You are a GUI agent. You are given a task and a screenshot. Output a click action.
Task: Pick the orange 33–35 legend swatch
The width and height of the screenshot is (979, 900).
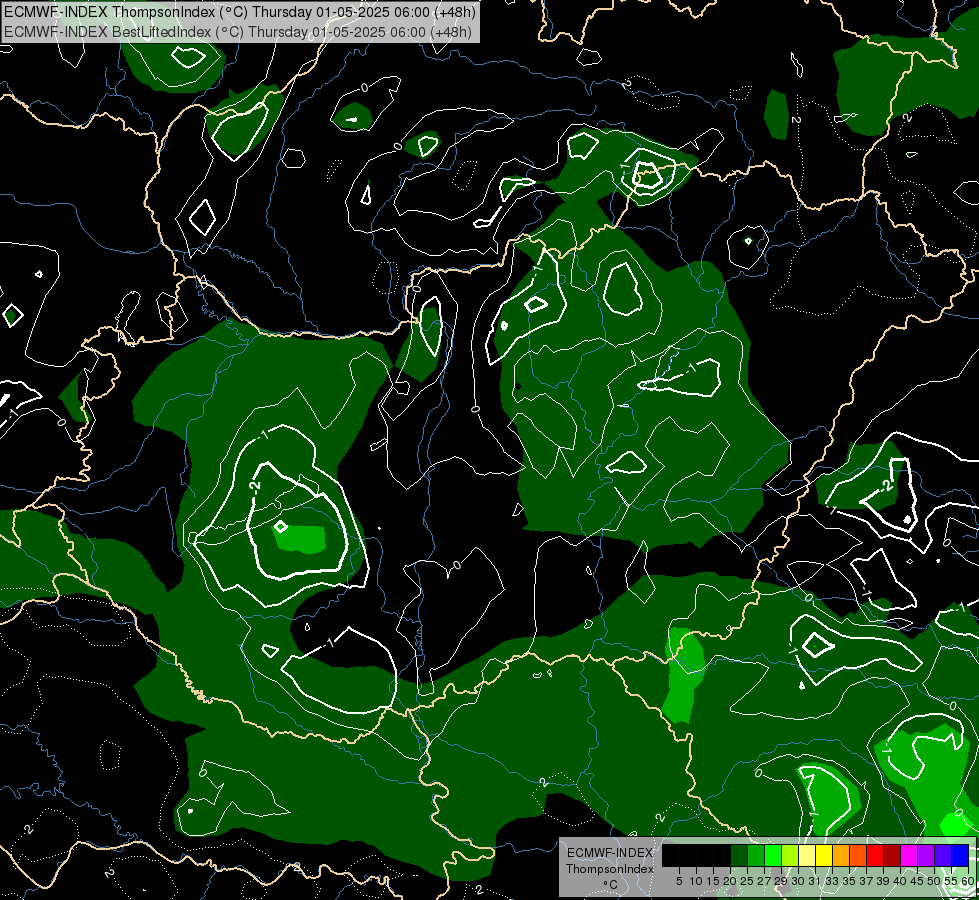(841, 855)
